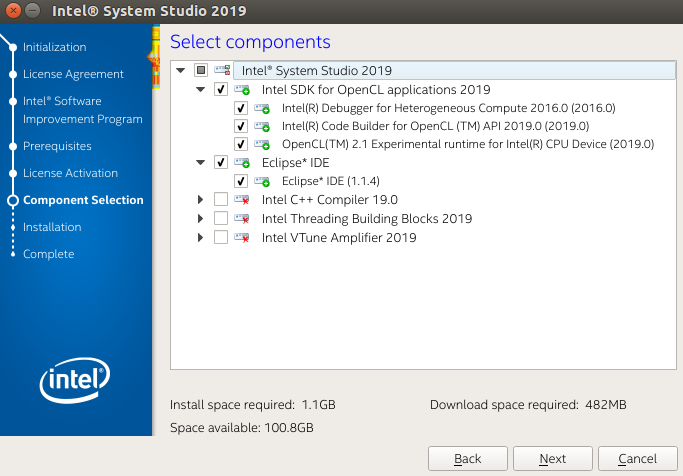683x476 pixels.
Task: Select Eclipse* IDE (1.1.4) row
Action: 331,181
